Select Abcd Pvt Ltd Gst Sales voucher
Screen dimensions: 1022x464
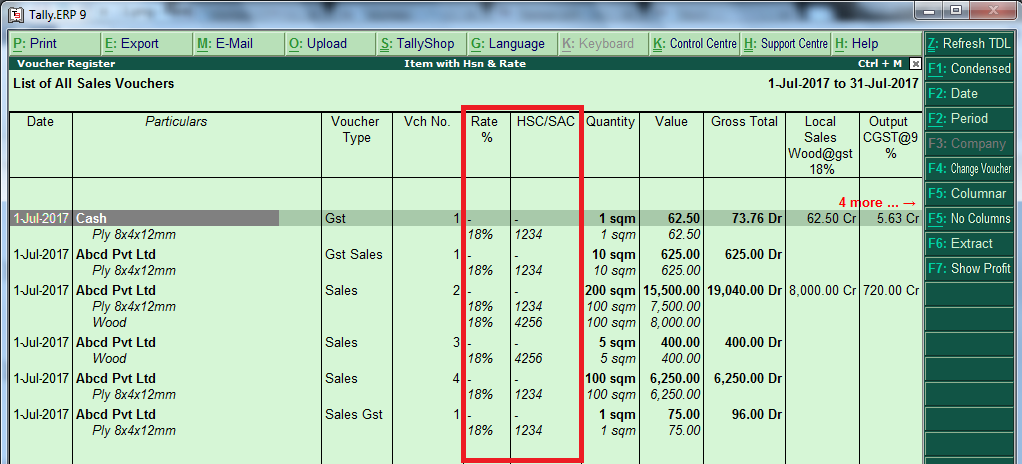pos(466,254)
